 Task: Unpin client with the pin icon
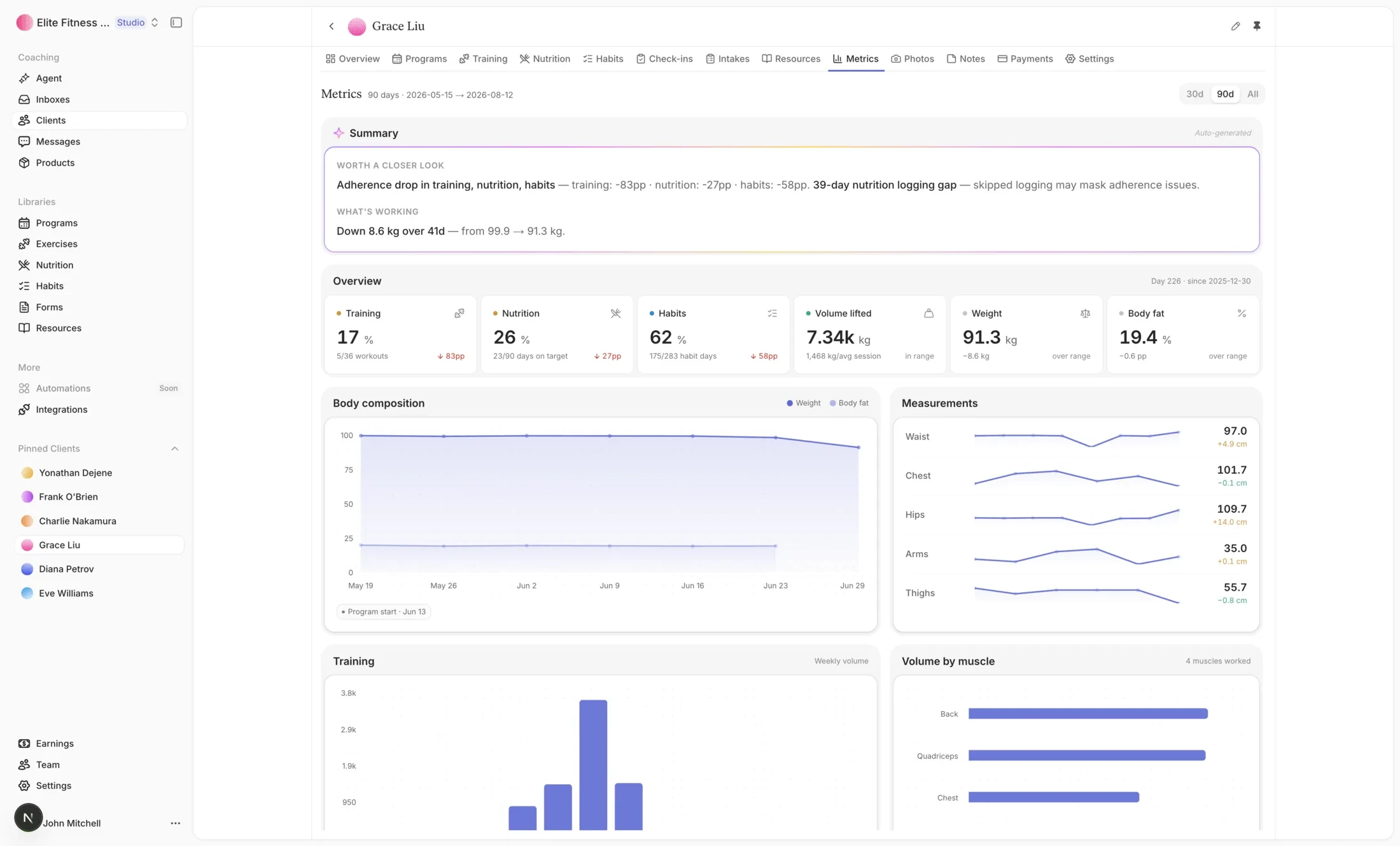(1257, 26)
